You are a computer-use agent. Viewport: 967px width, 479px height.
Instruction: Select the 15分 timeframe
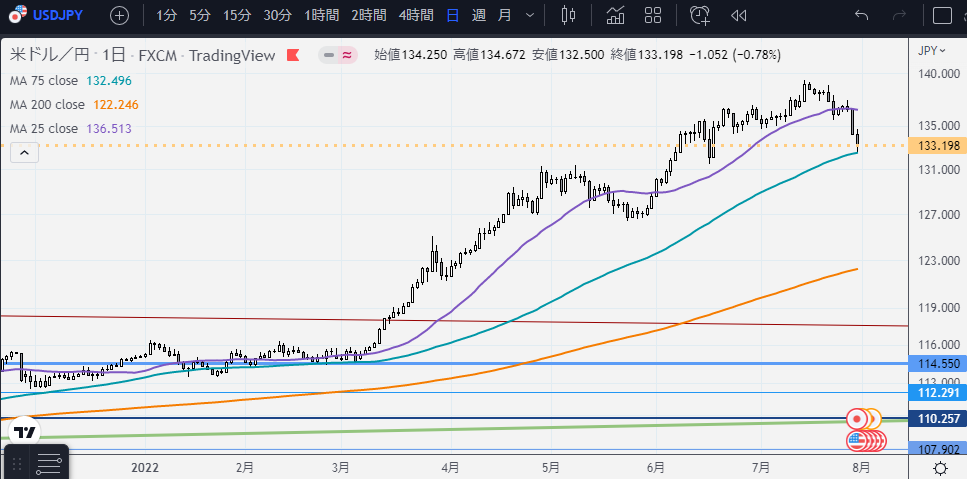tap(237, 15)
